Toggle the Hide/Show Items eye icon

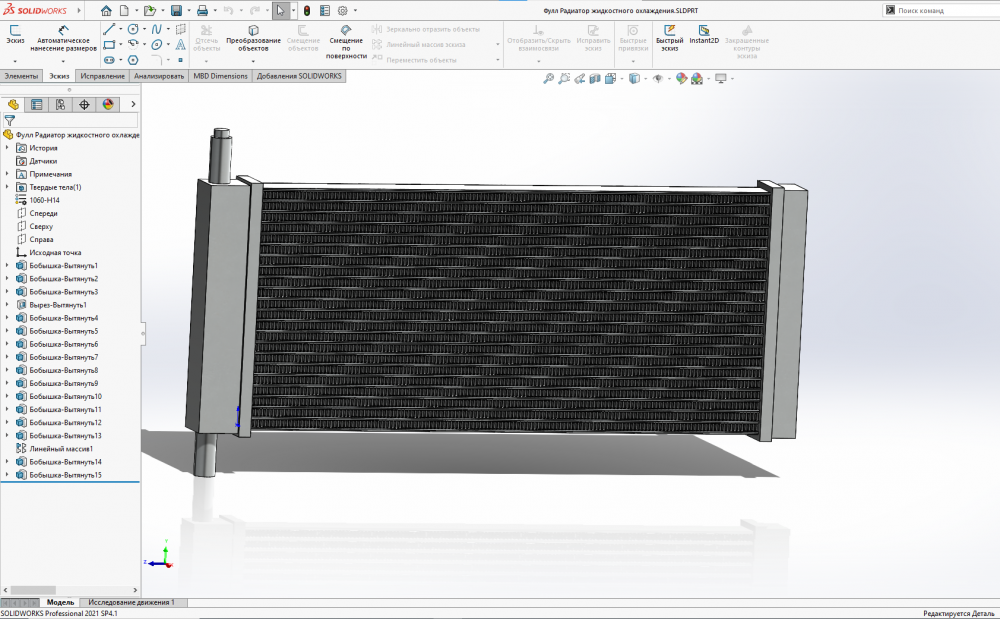pyautogui.click(x=658, y=78)
